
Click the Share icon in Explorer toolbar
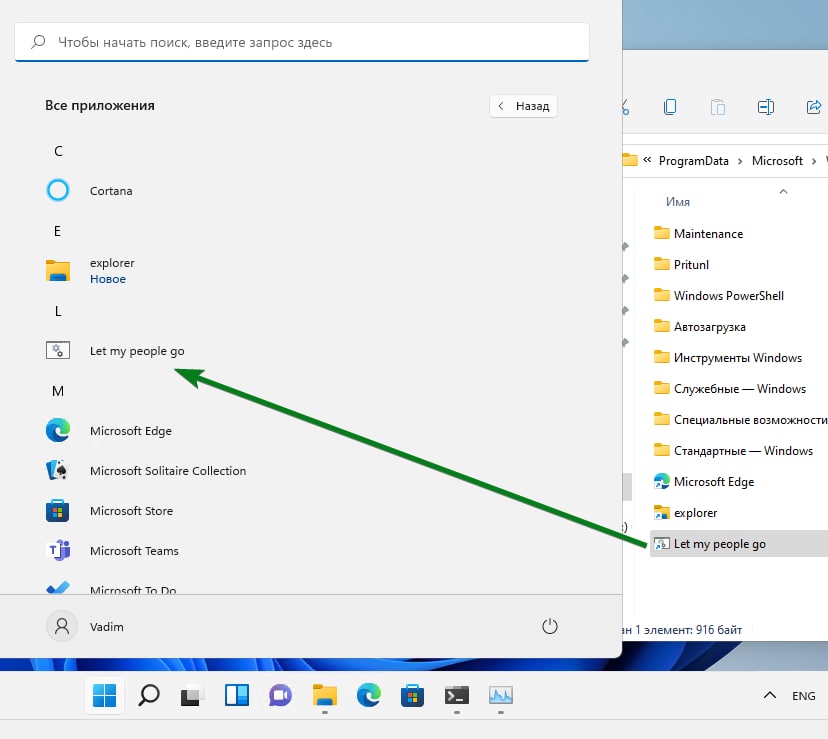814,107
